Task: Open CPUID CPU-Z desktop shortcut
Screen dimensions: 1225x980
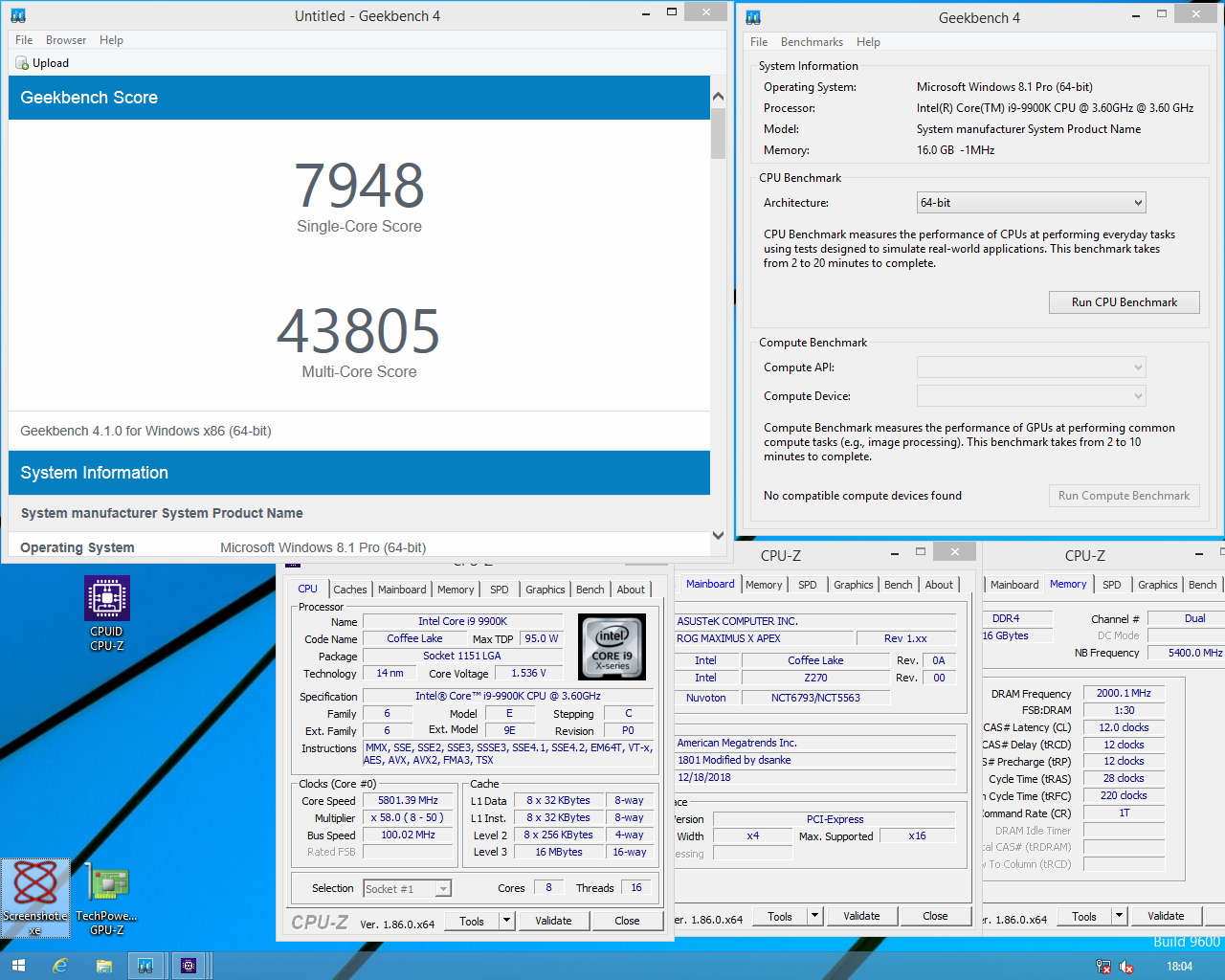Action: 106,613
